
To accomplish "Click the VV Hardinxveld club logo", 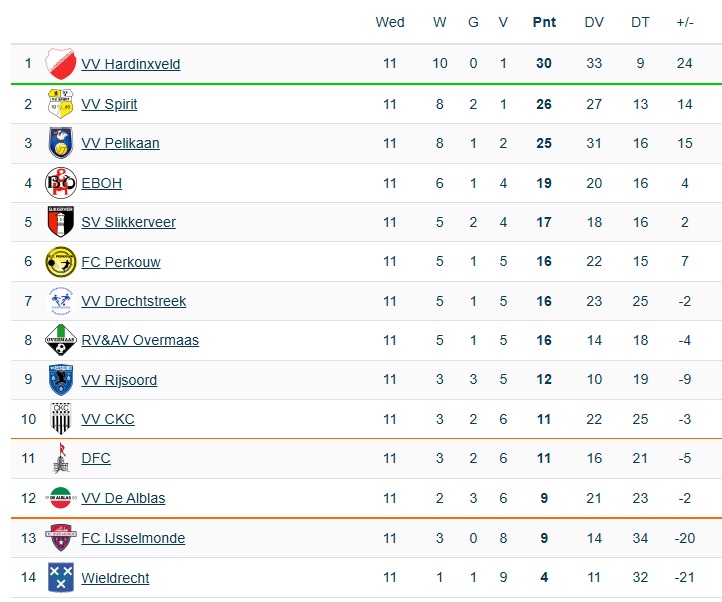I will [62, 64].
